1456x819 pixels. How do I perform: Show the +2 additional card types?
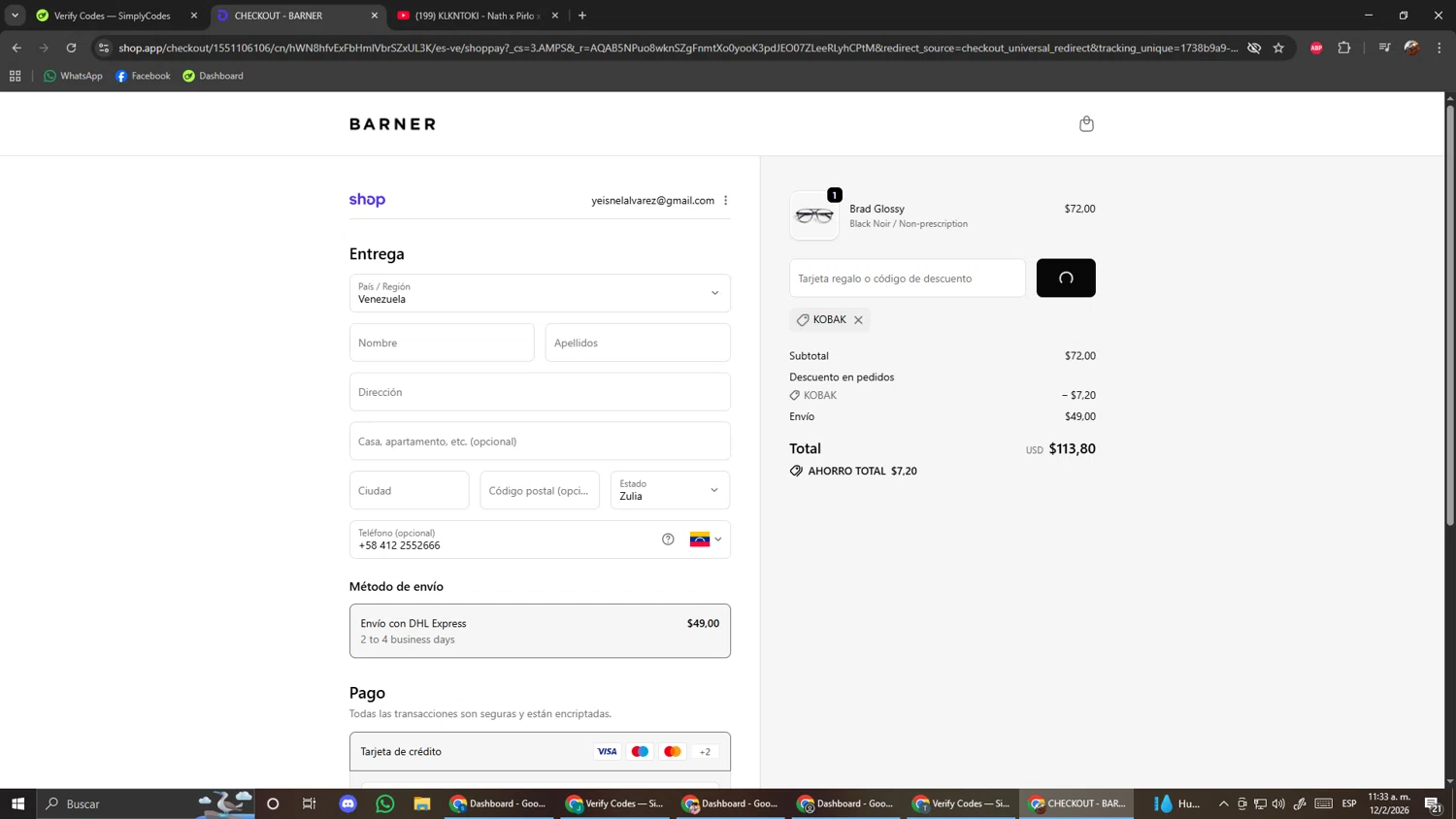point(705,751)
